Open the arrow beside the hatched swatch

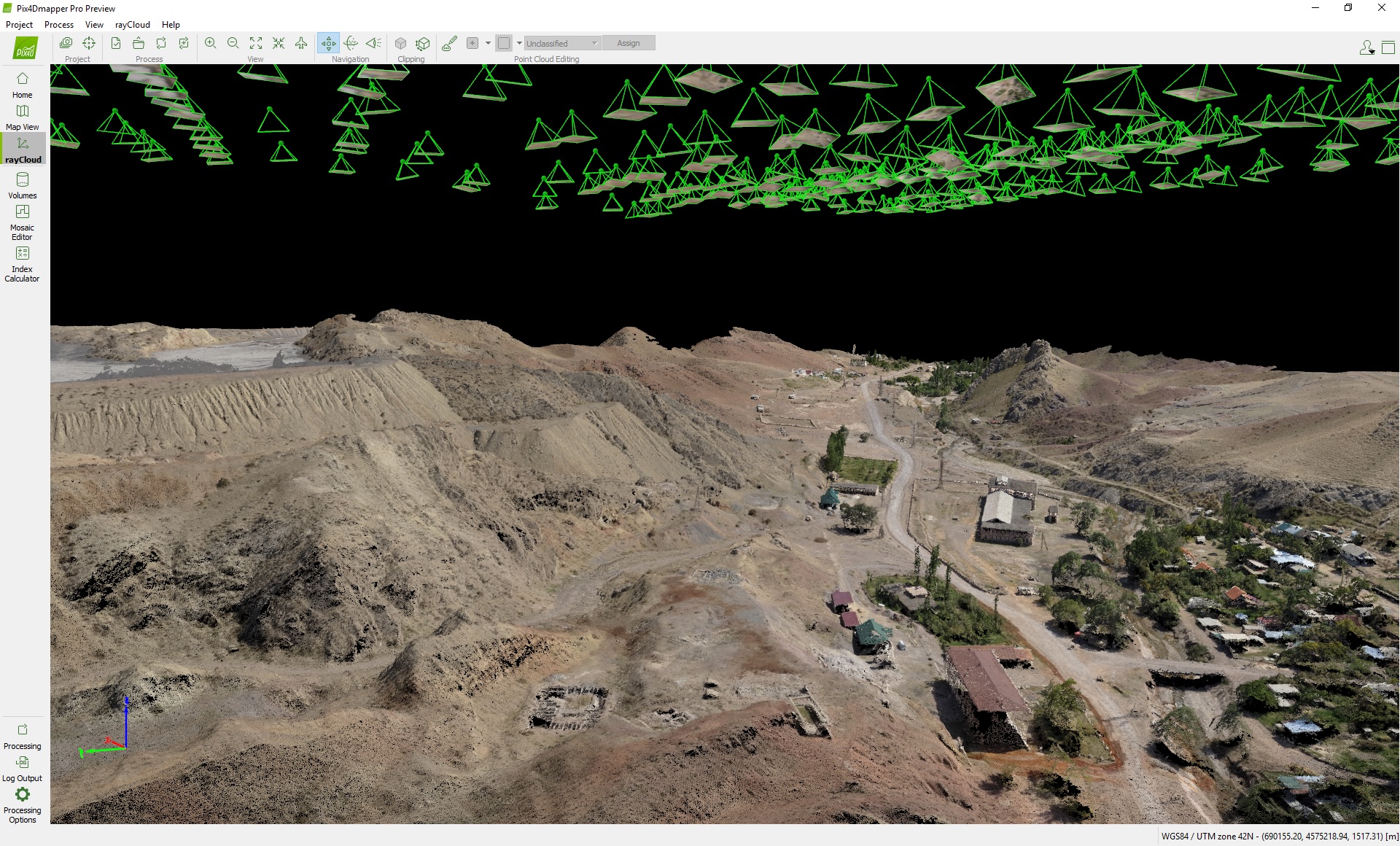pos(519,43)
